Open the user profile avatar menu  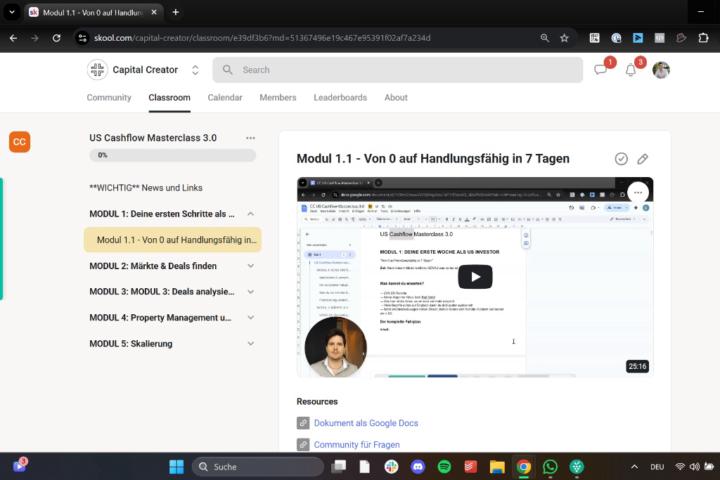coord(661,70)
